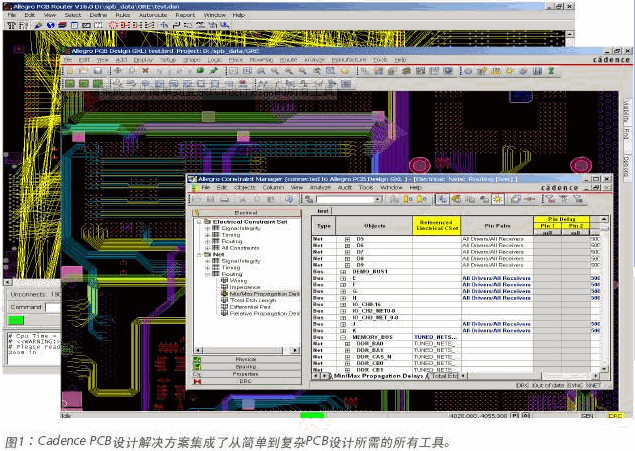Viewport: 635px width, 451px height.
Task: Click the DRC button in left panel
Action: click(x=246, y=381)
